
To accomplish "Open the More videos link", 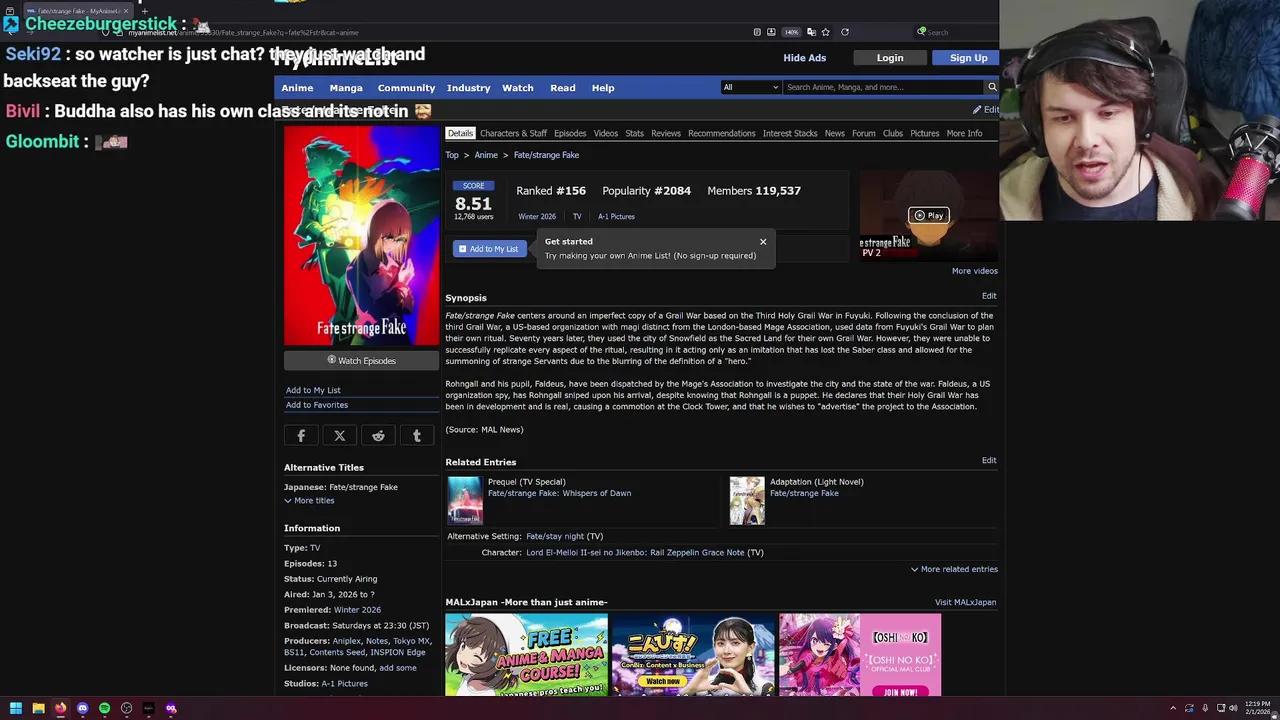I will coord(974,271).
